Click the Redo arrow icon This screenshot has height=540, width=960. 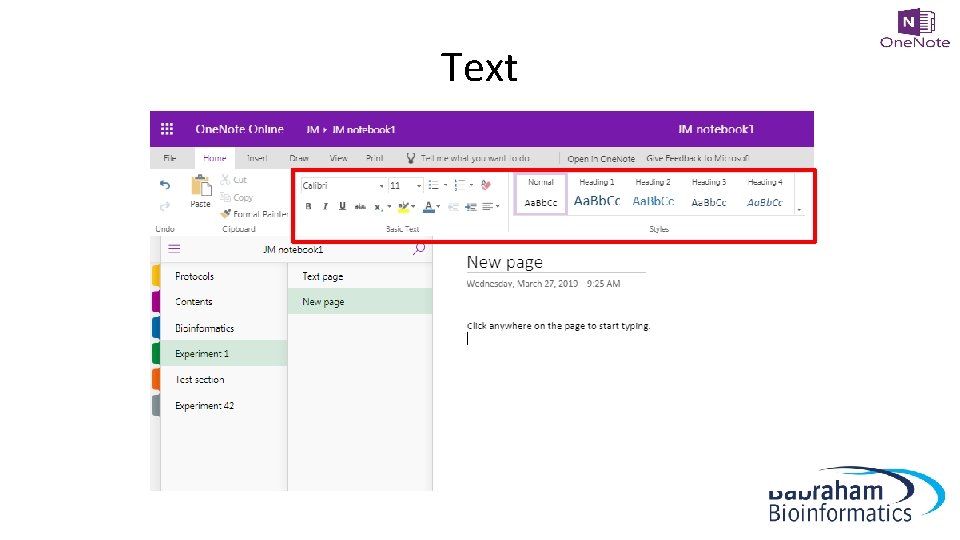(x=165, y=206)
